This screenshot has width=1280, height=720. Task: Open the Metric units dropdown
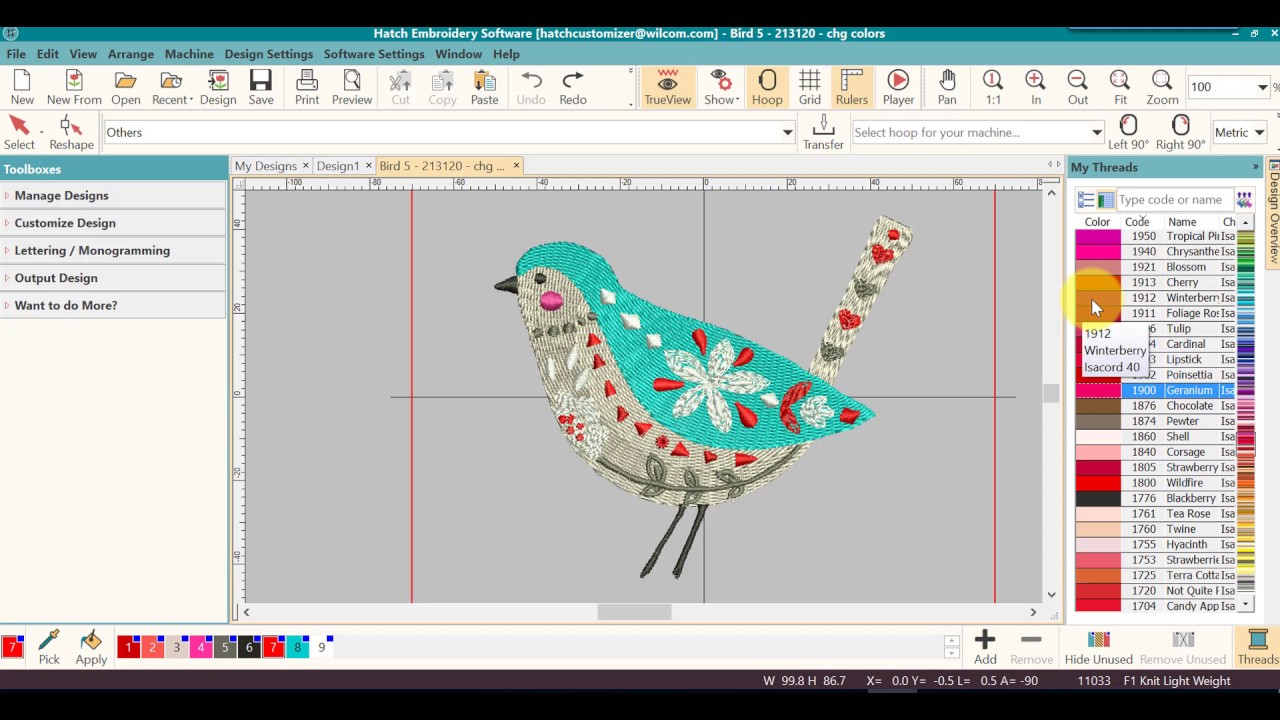pyautogui.click(x=1239, y=132)
